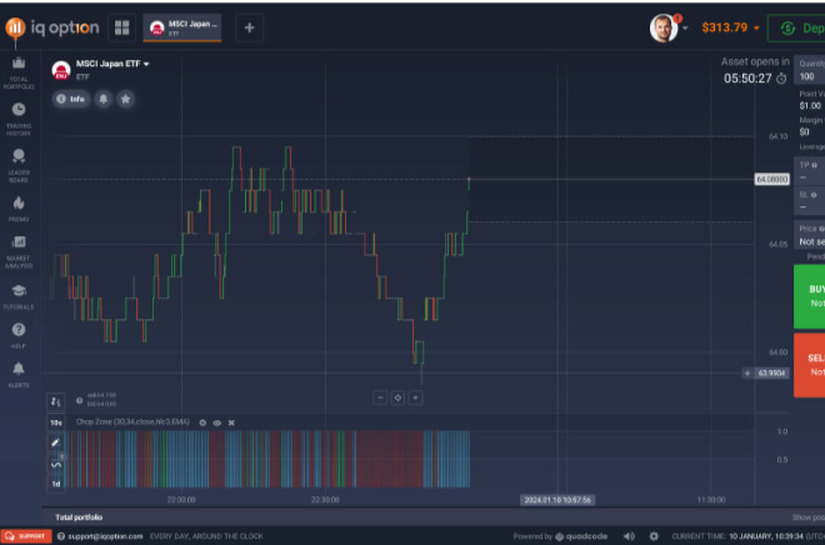Open the drawing tools pencil icon
This screenshot has height=545, width=825.
(56, 443)
